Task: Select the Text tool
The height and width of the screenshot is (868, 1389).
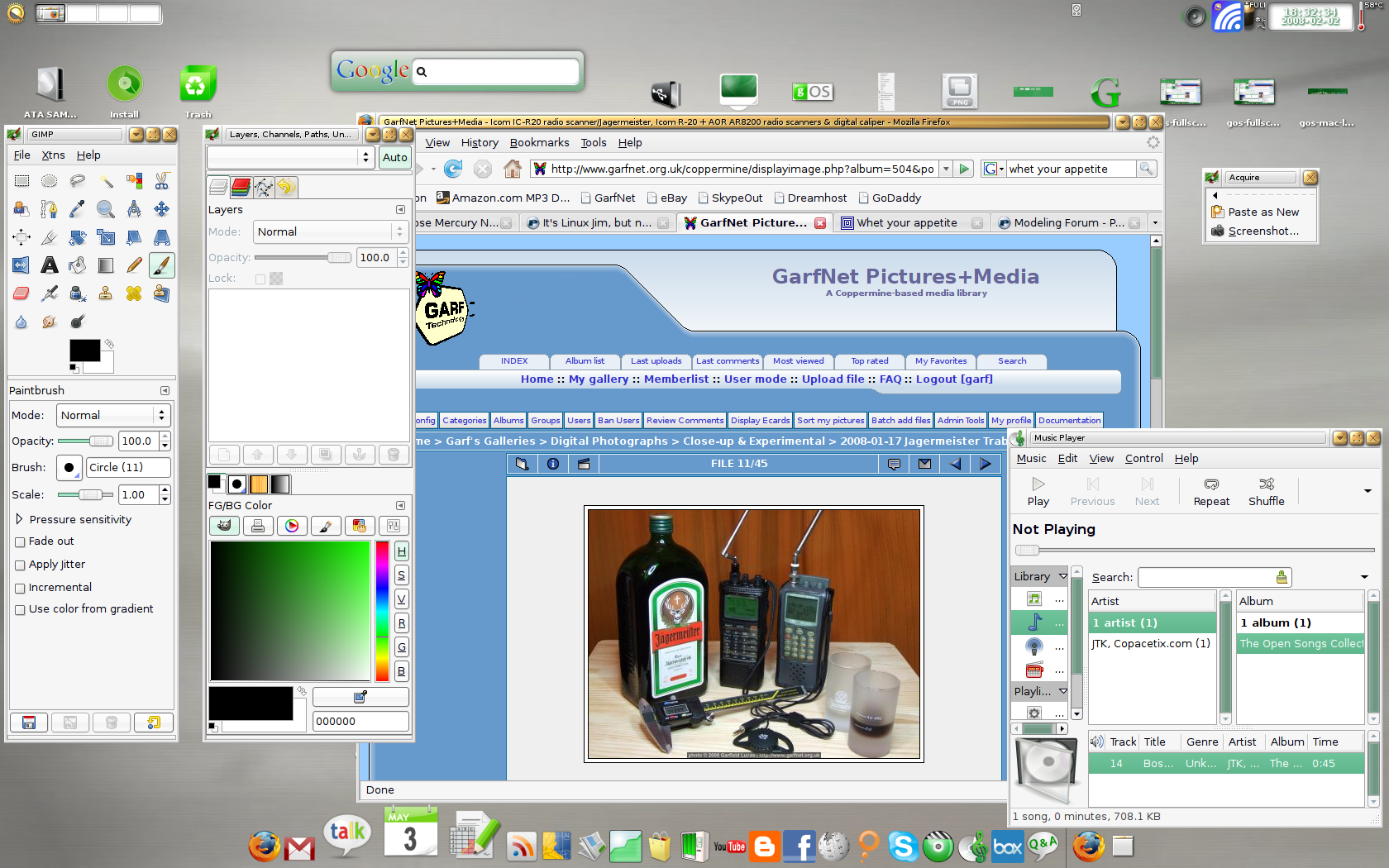Action: (50, 265)
